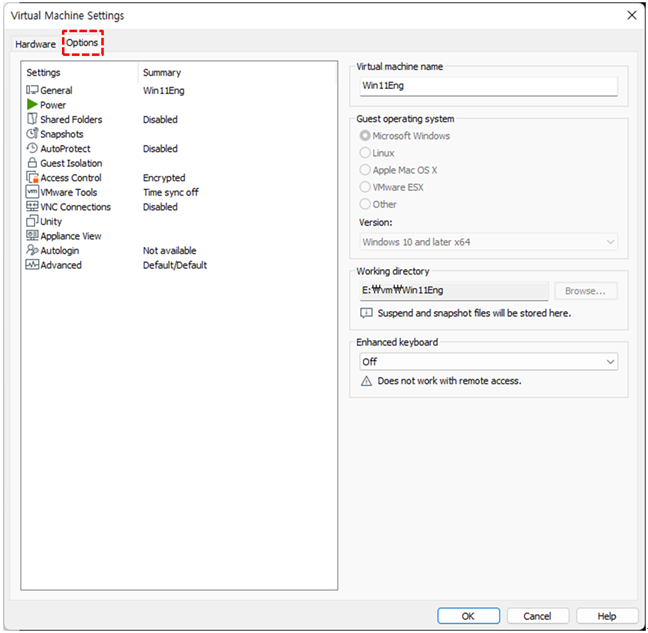Switch to the Hardware tab
Viewport: 648px width, 633px height.
click(36, 44)
